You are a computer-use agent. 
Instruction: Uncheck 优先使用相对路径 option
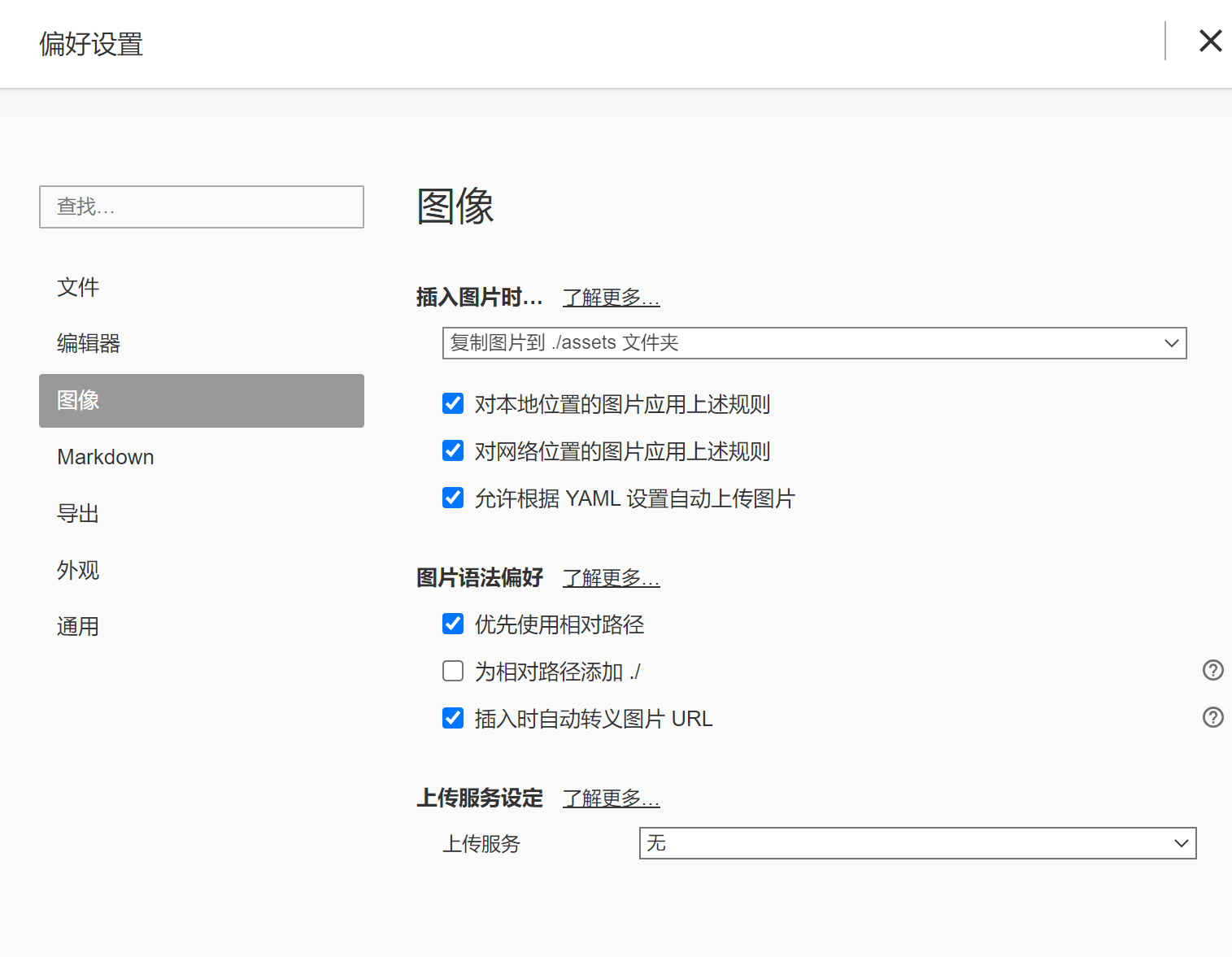point(453,624)
